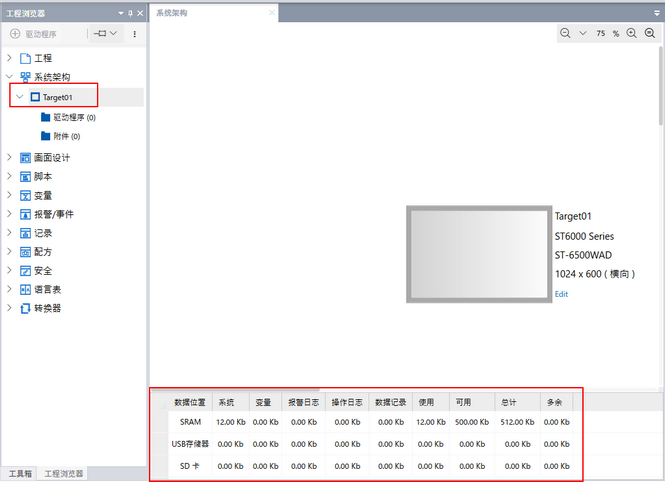
Task: Click the zoom-to-fit magnifier icon
Action: pyautogui.click(x=650, y=33)
